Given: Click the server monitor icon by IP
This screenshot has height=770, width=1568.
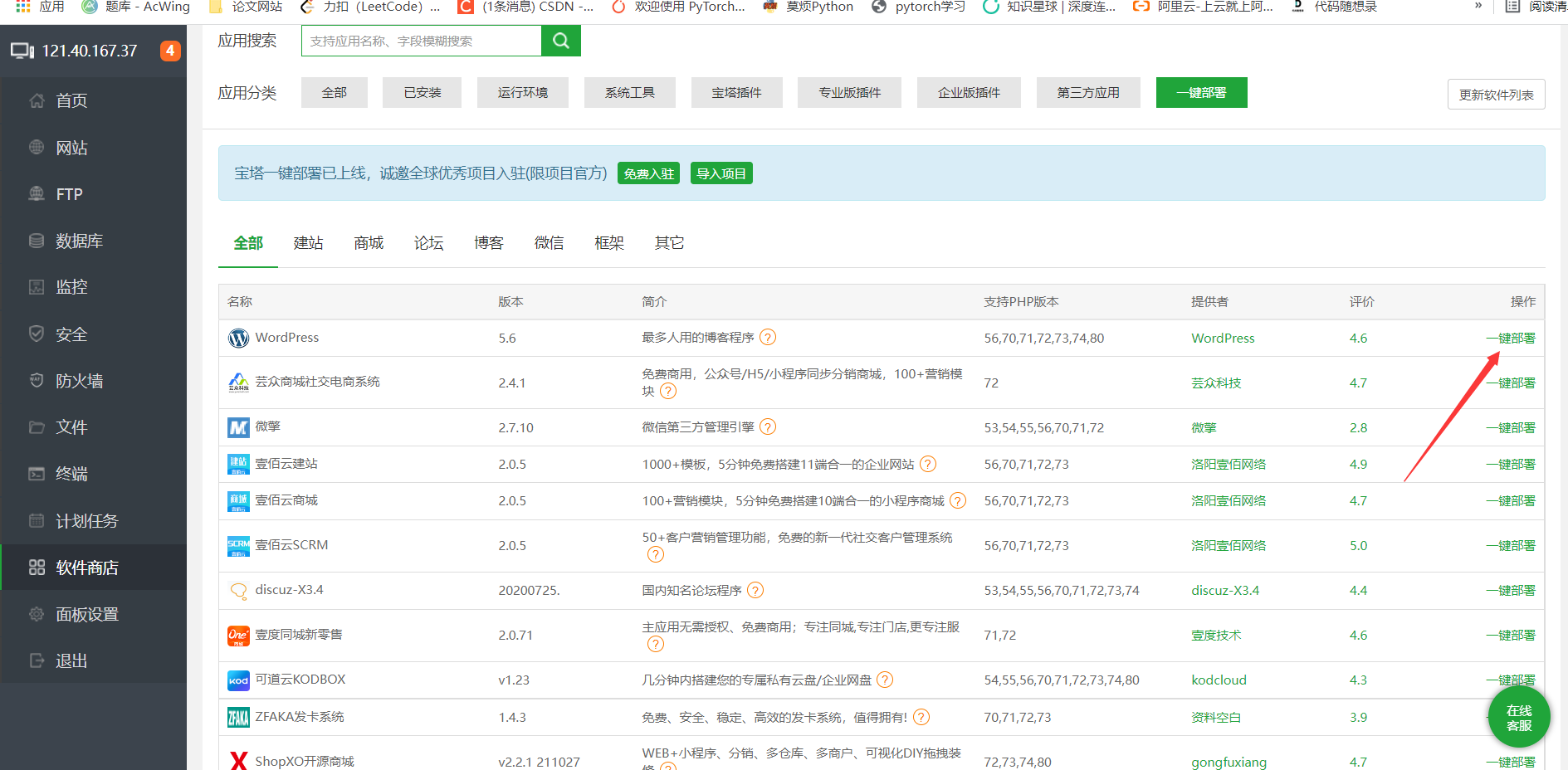Looking at the screenshot, I should coord(22,51).
